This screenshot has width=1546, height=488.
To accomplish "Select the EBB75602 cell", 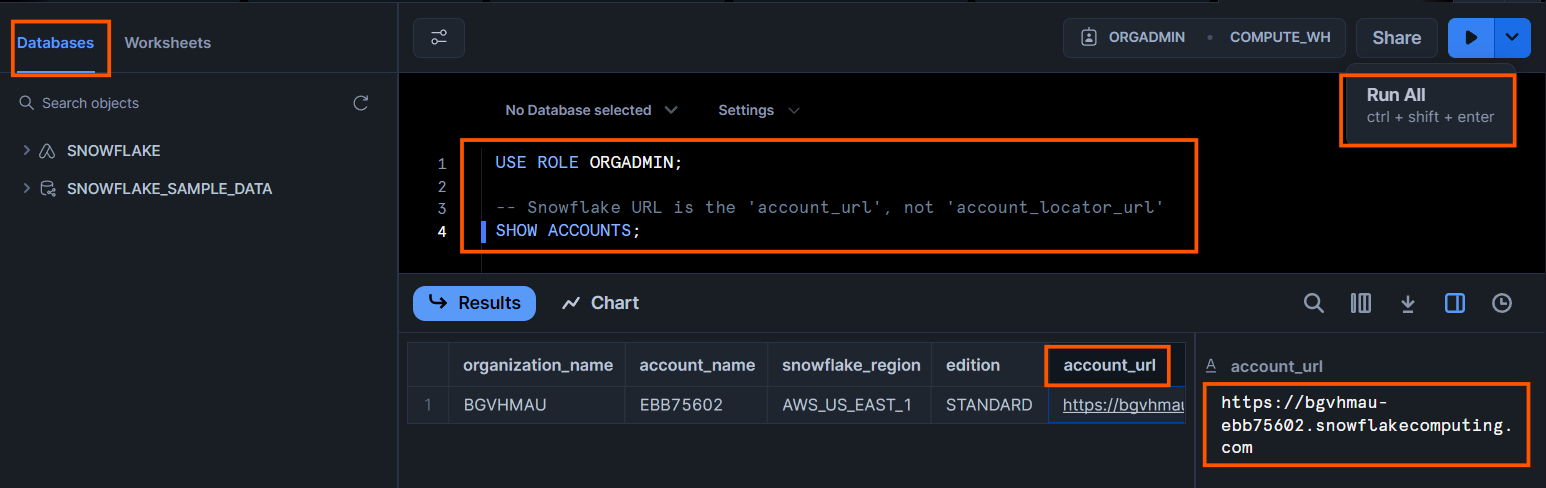I will (697, 405).
